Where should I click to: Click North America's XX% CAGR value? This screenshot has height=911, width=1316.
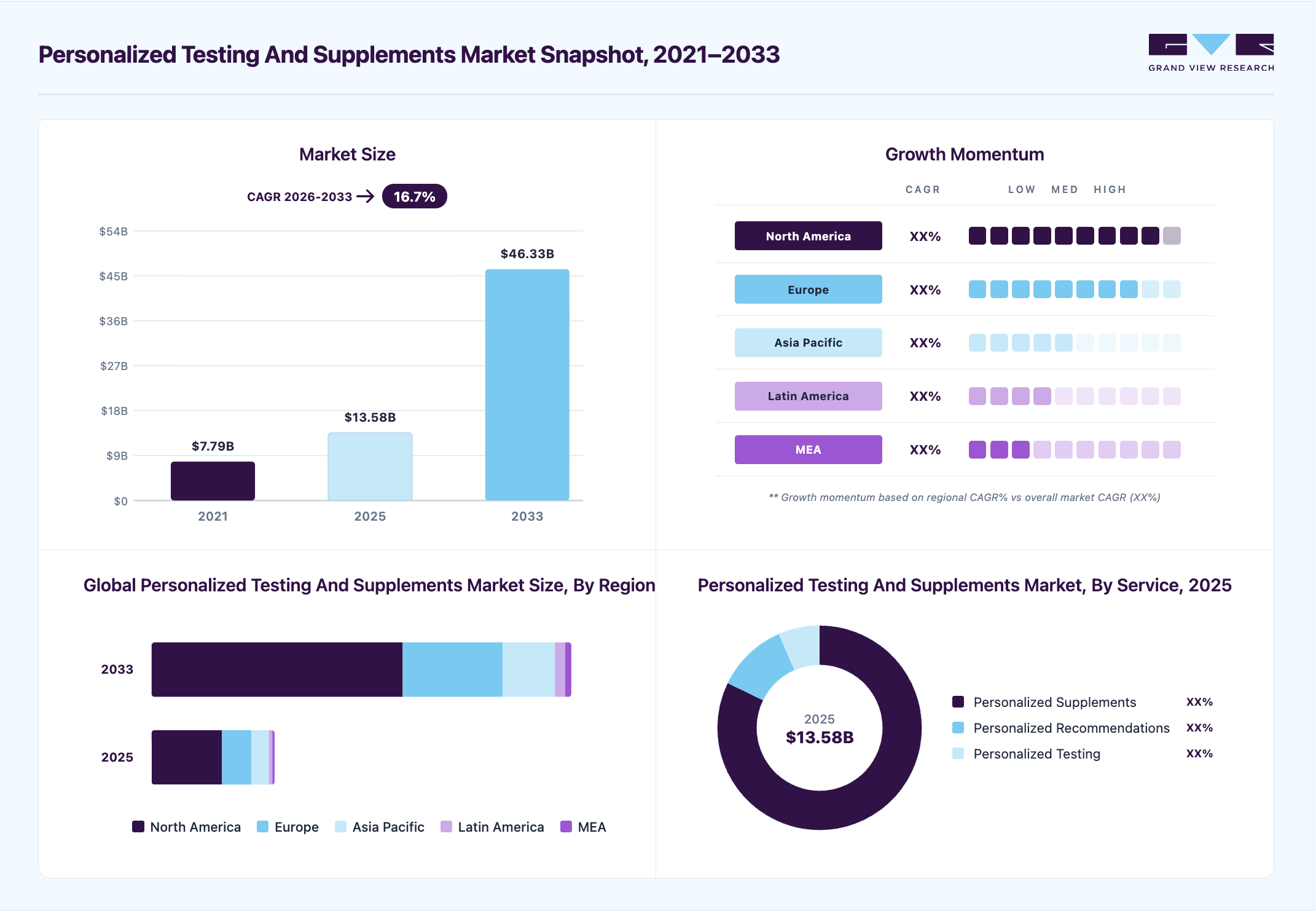tap(925, 237)
